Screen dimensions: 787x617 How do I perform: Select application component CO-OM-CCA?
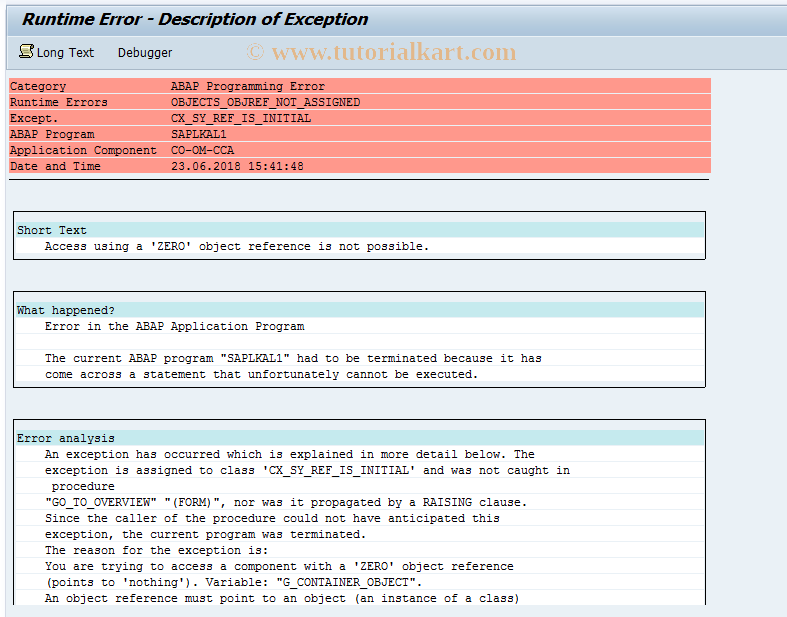coord(202,151)
